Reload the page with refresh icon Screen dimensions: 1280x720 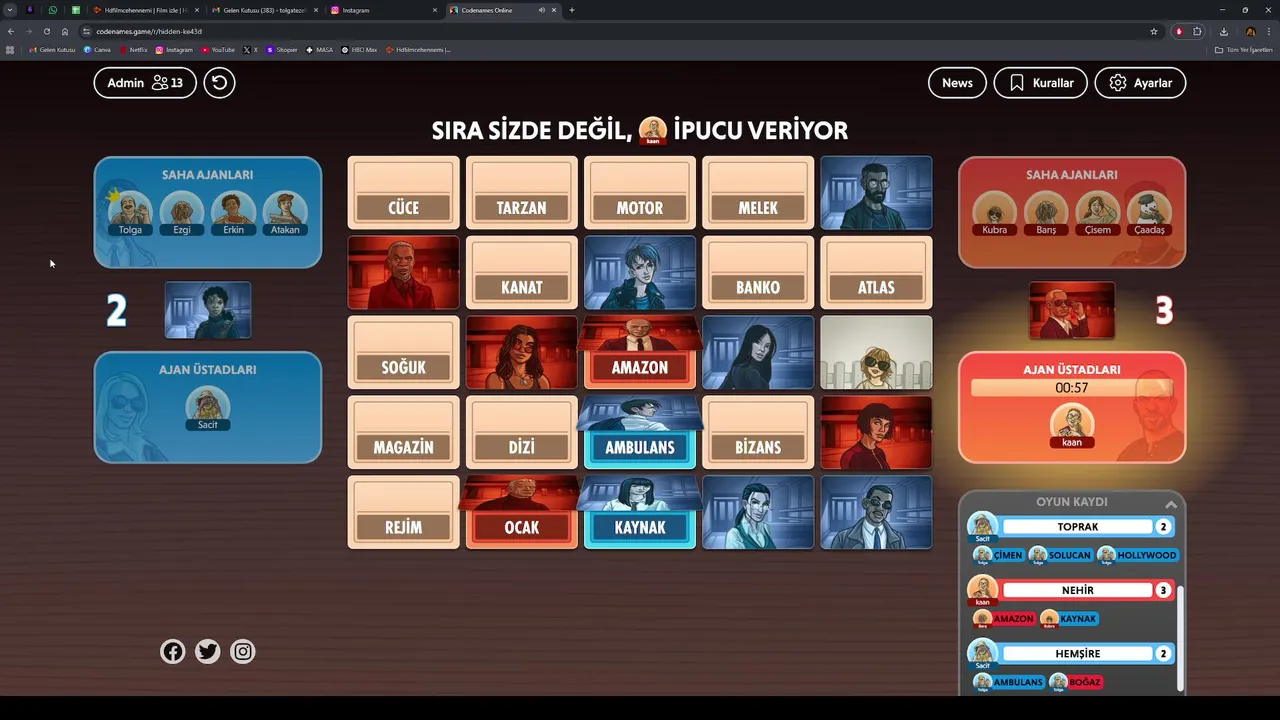(46, 31)
